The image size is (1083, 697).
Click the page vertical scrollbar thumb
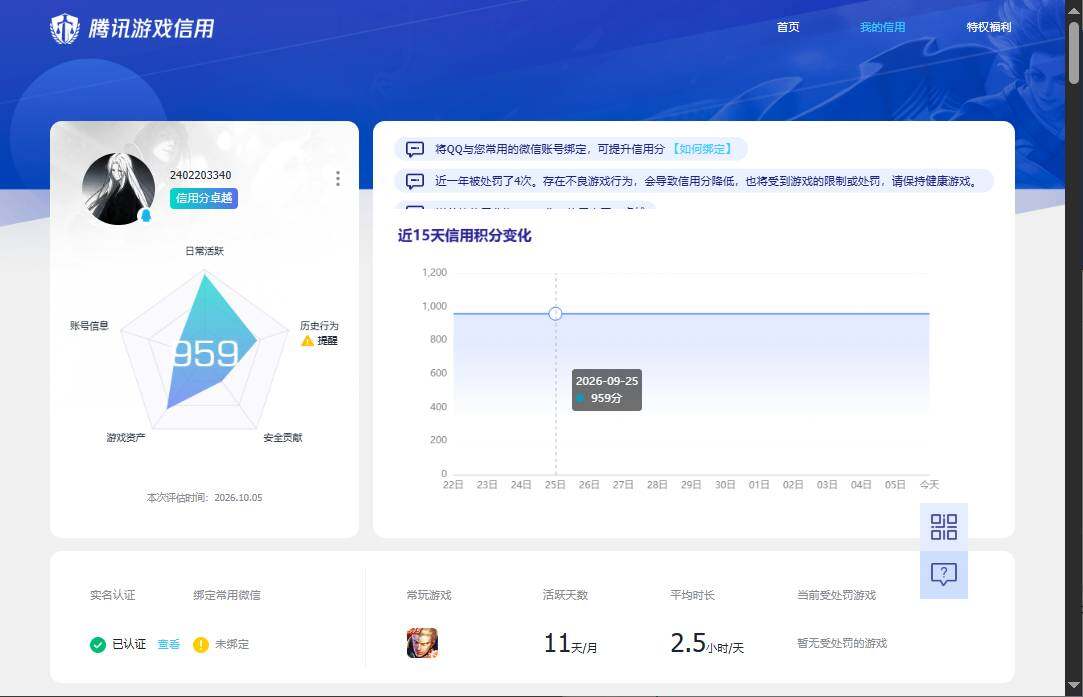[1074, 52]
